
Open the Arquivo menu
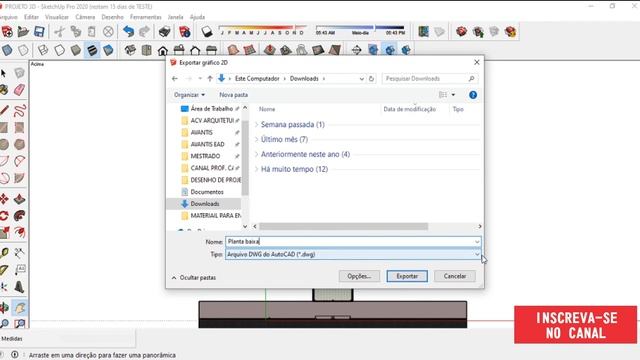[9, 17]
